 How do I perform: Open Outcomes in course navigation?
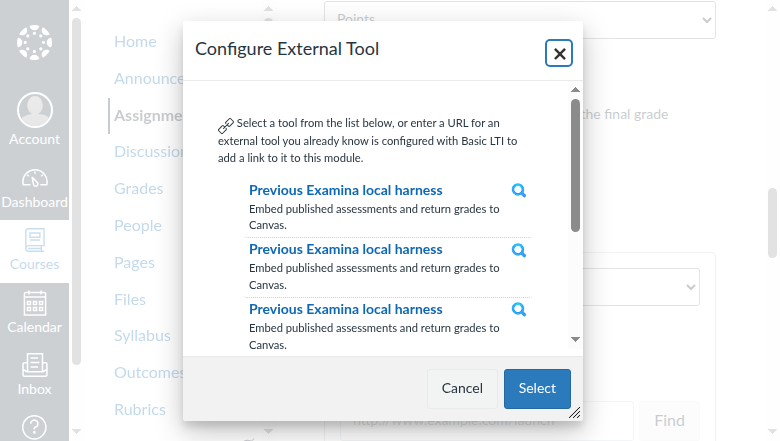tap(148, 373)
